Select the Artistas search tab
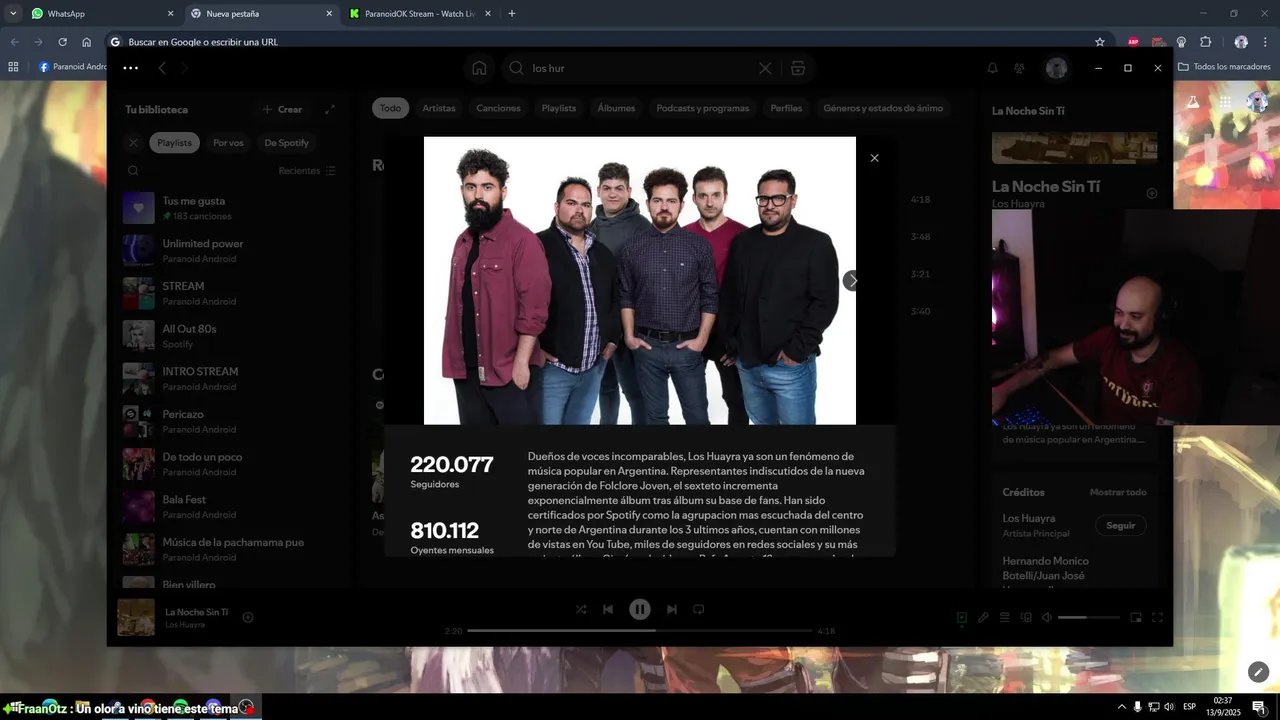The height and width of the screenshot is (720, 1280). coord(439,108)
